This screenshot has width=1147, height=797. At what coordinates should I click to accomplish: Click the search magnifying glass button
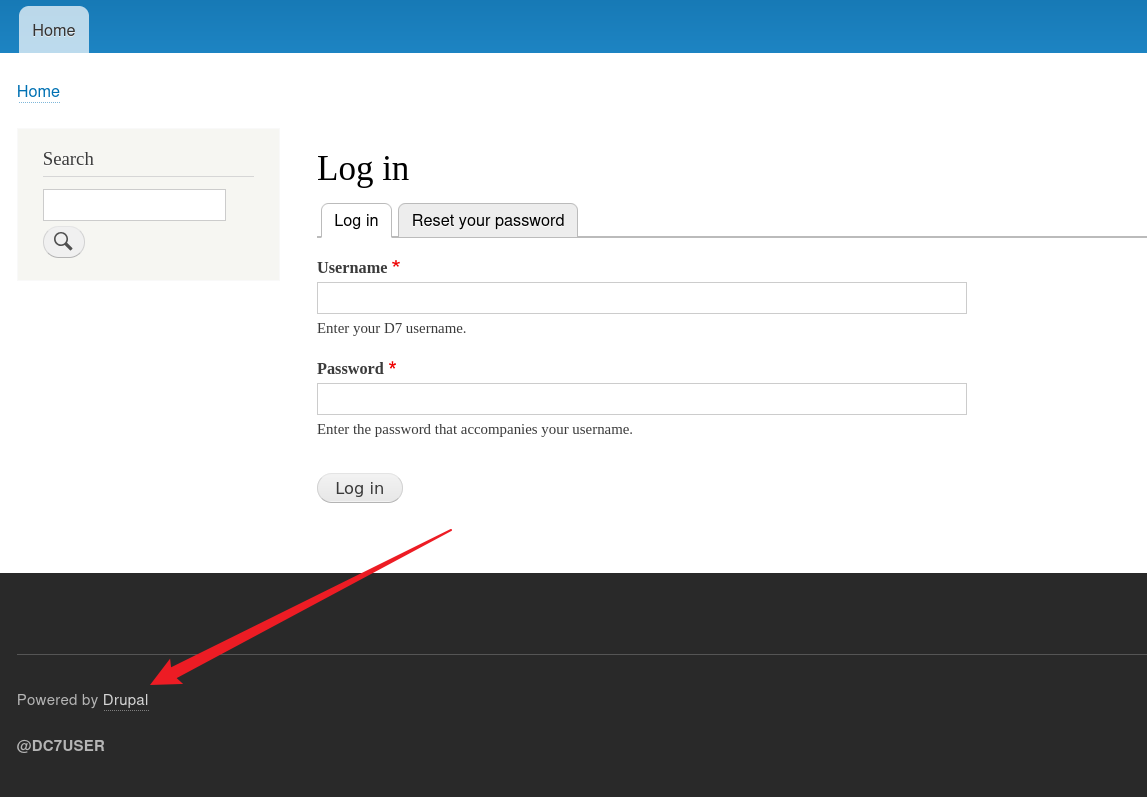click(x=63, y=242)
